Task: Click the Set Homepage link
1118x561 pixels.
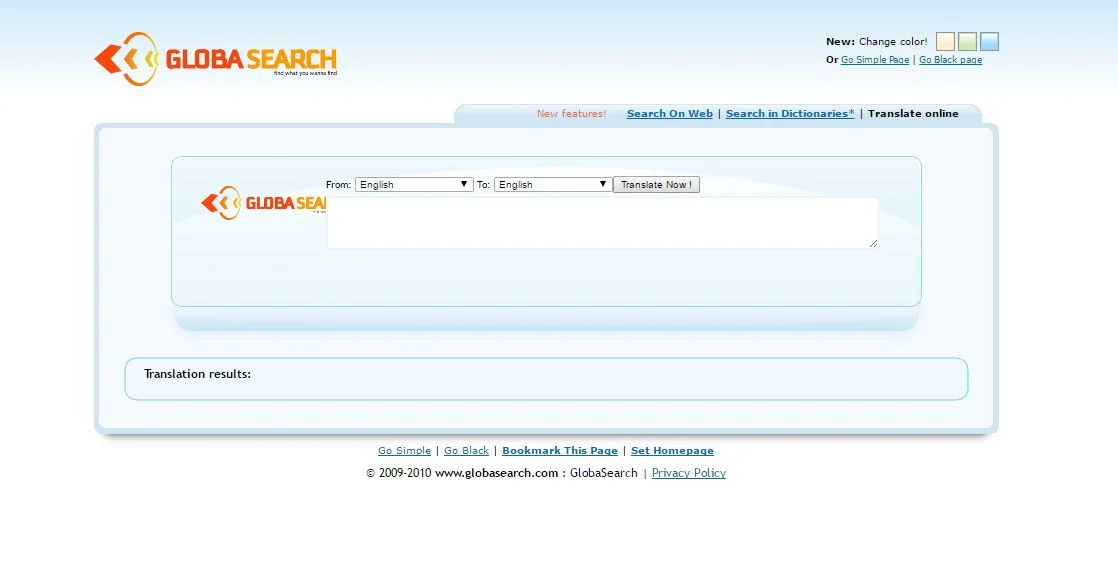Action: coord(672,451)
